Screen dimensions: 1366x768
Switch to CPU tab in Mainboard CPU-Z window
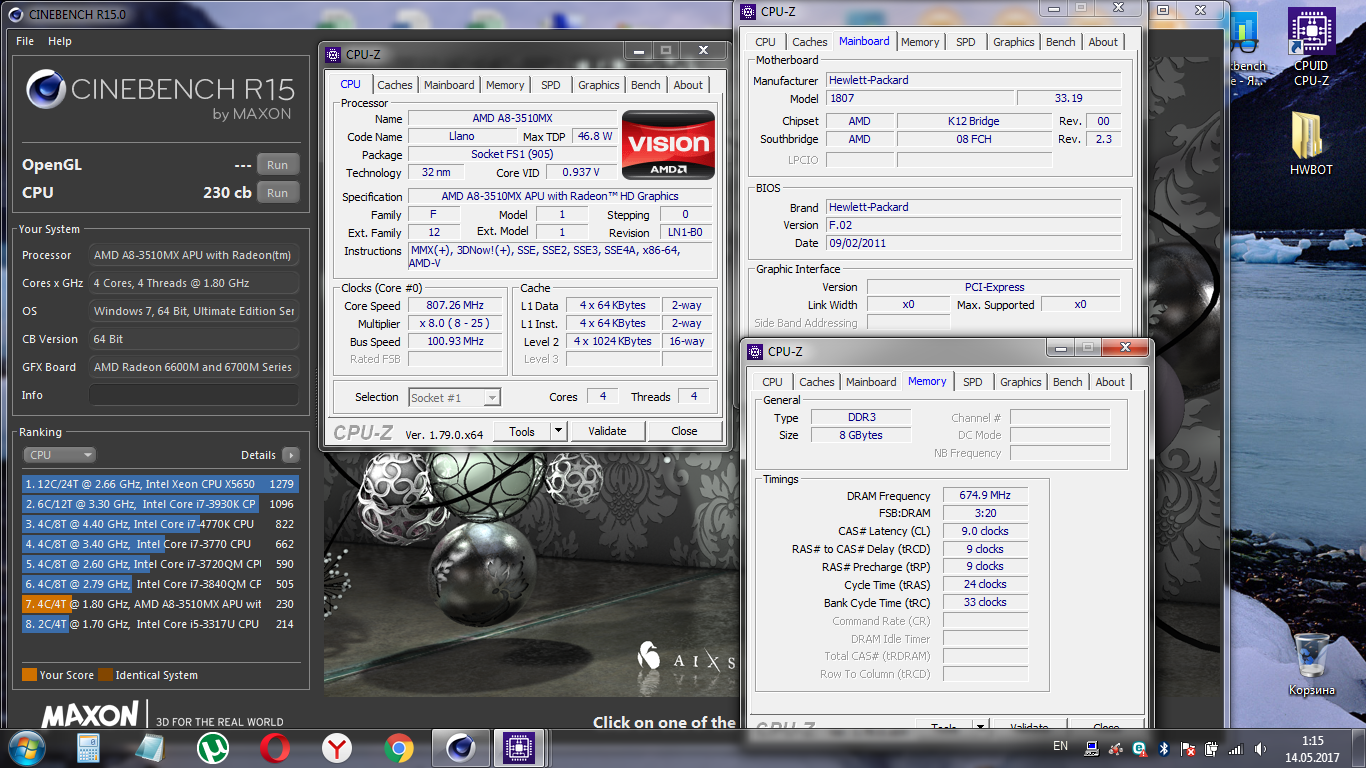[765, 42]
